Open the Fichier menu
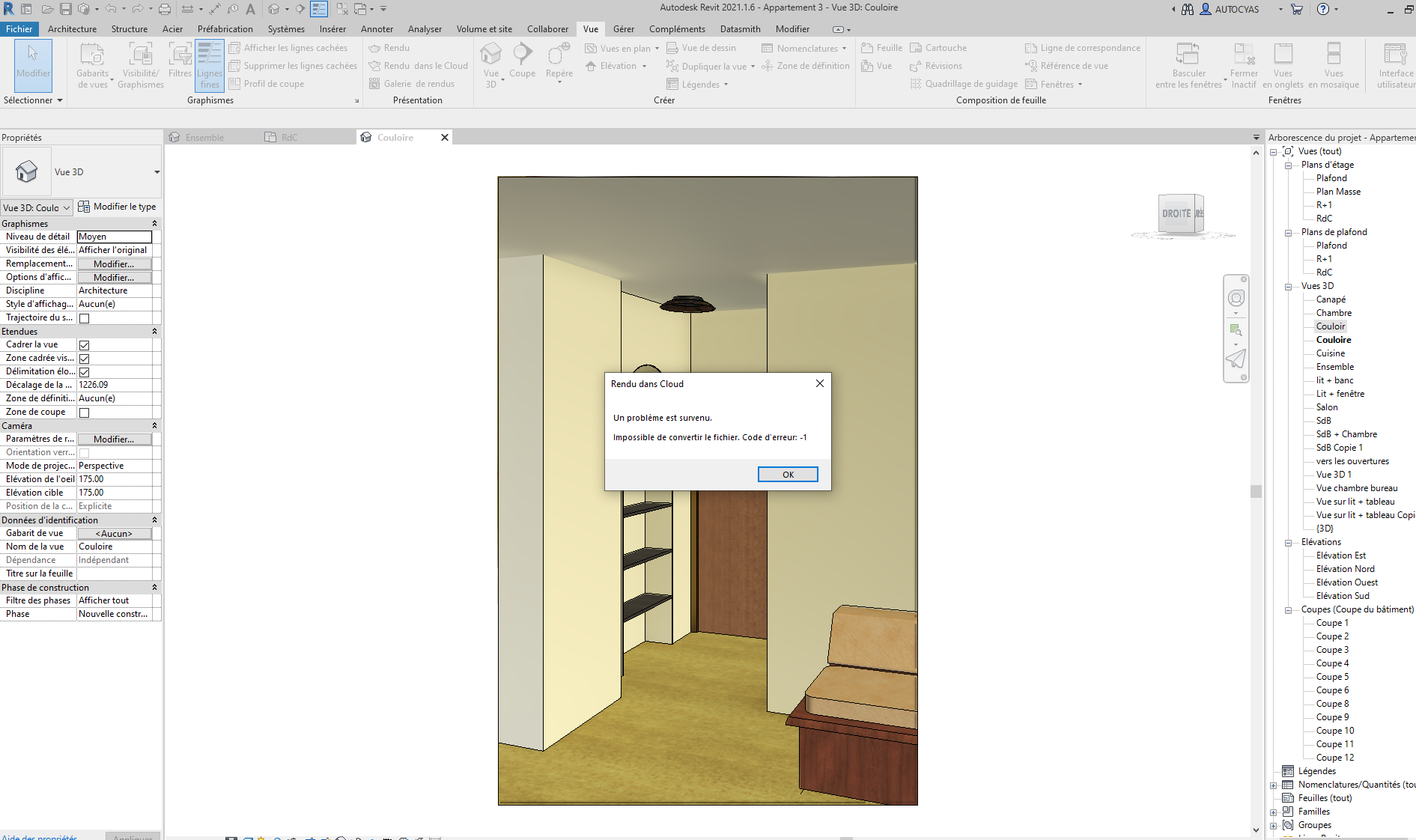This screenshot has height=840, width=1416. click(x=19, y=29)
